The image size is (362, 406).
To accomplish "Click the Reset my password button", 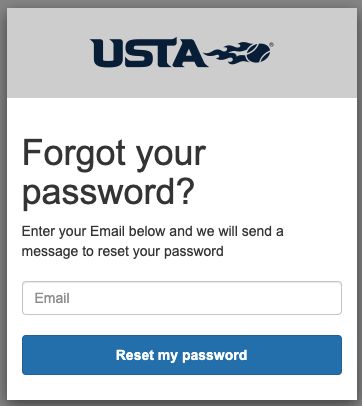I will pyautogui.click(x=182, y=355).
